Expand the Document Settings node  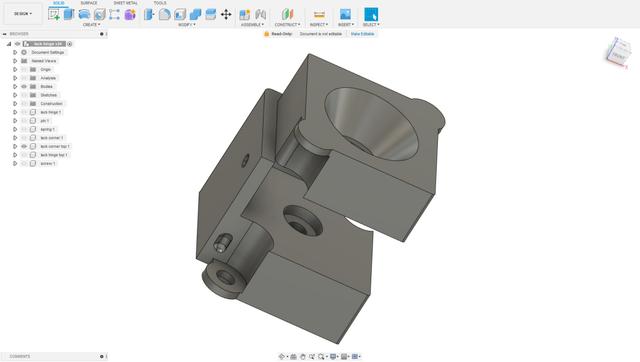coord(15,52)
